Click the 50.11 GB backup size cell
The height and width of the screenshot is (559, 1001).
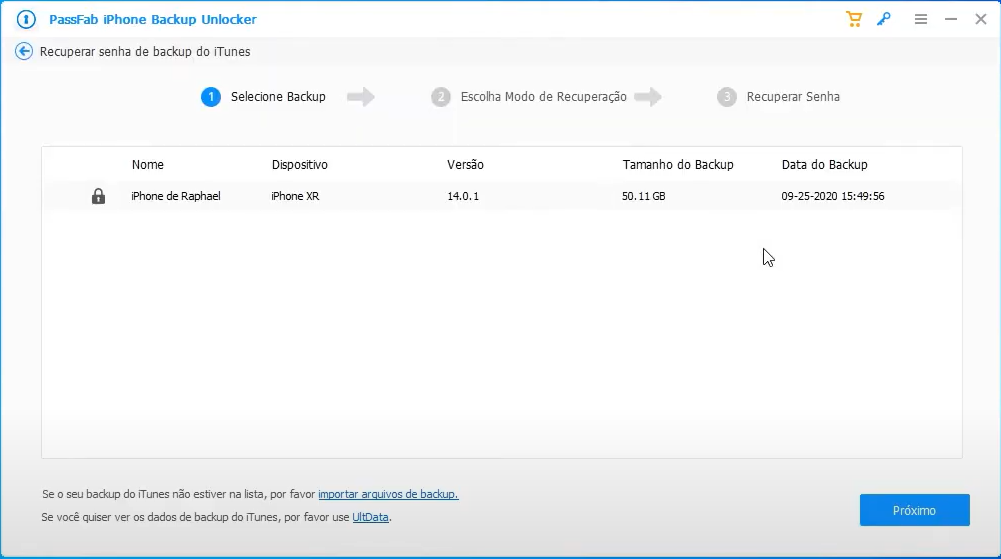644,196
